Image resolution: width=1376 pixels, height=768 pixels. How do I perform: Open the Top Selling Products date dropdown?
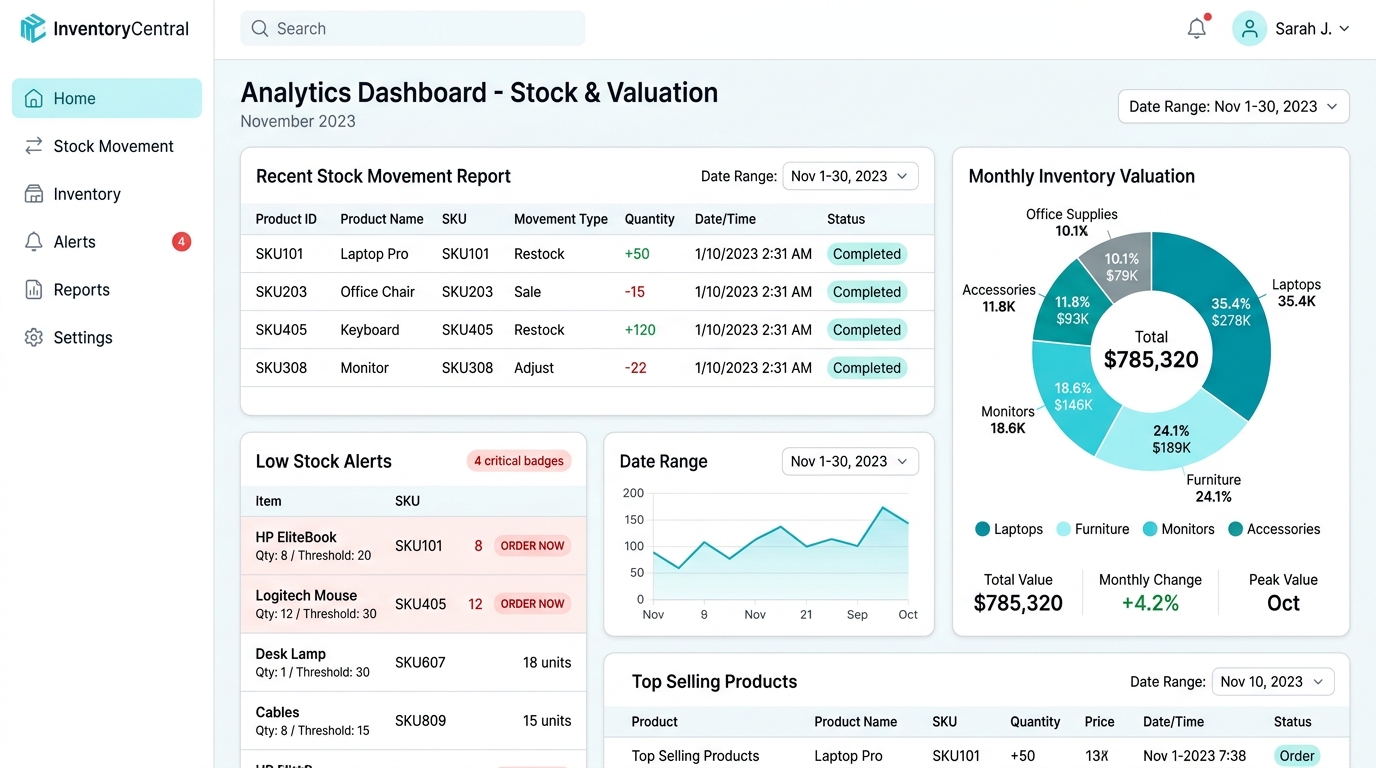pyautogui.click(x=1273, y=682)
